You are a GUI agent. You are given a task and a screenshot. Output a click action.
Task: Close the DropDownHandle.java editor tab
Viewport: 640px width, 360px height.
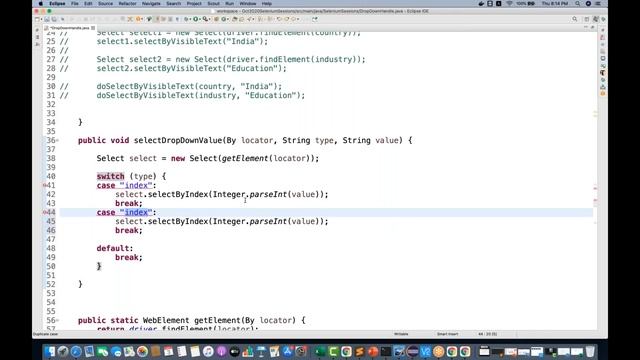click(93, 28)
